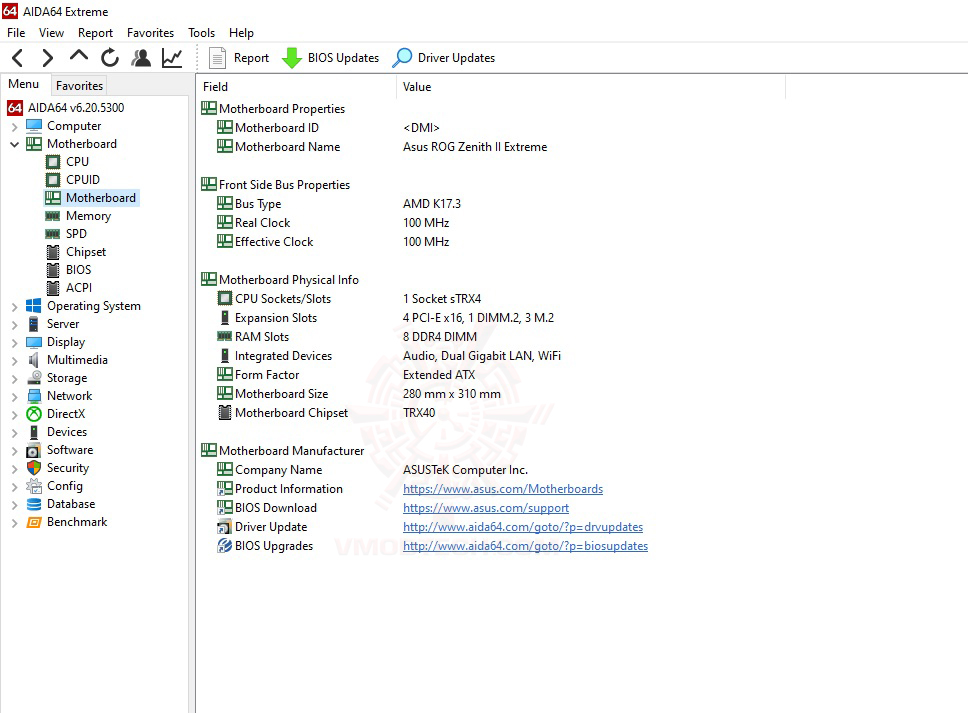
Task: Click the Operating System Windows icon
Action: point(34,306)
